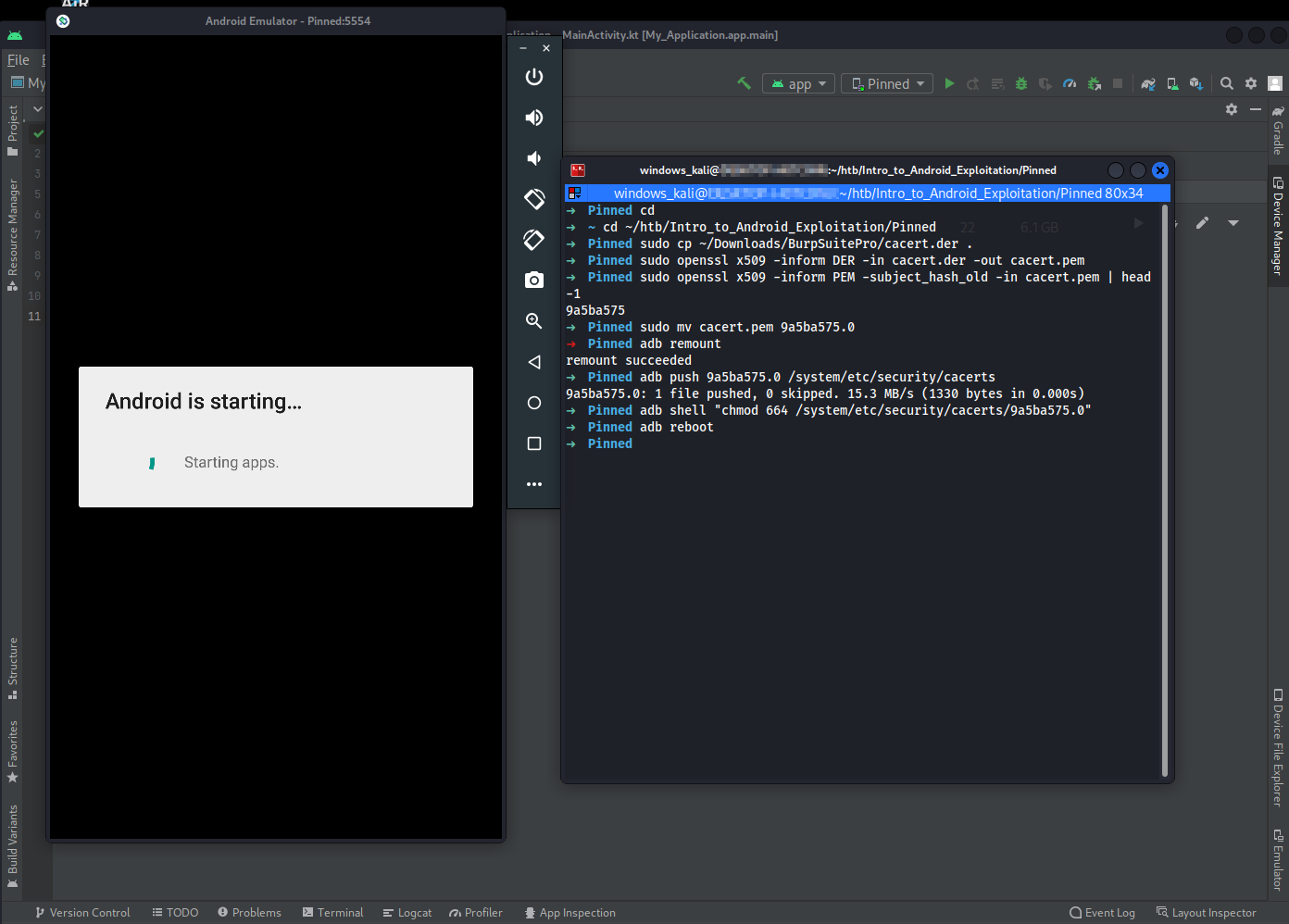1289x924 pixels.
Task: Tap the emulator Back triangle button
Action: [x=534, y=362]
